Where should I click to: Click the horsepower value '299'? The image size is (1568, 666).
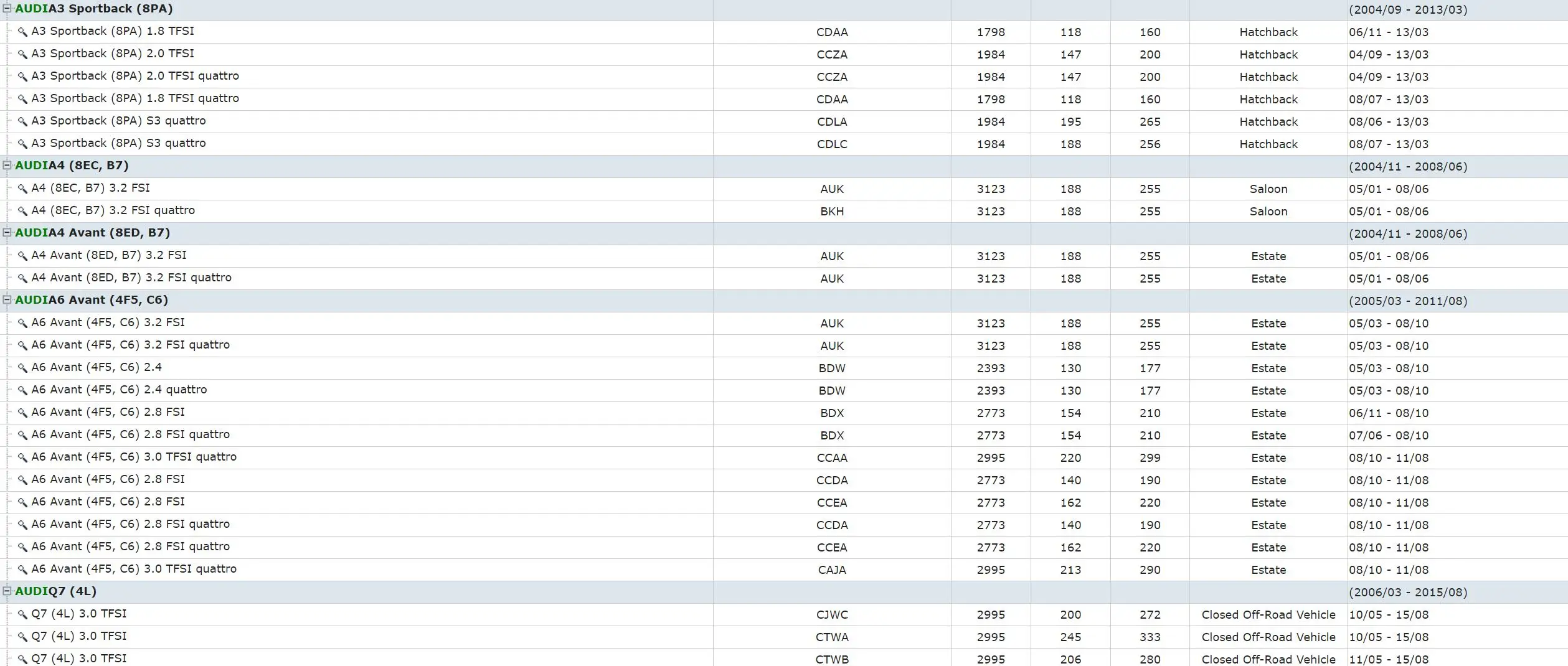click(1150, 458)
